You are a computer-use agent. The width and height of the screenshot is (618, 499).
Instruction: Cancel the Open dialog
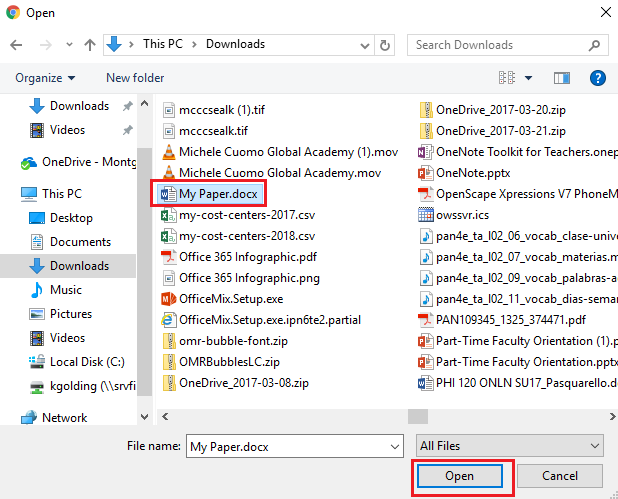(x=560, y=476)
